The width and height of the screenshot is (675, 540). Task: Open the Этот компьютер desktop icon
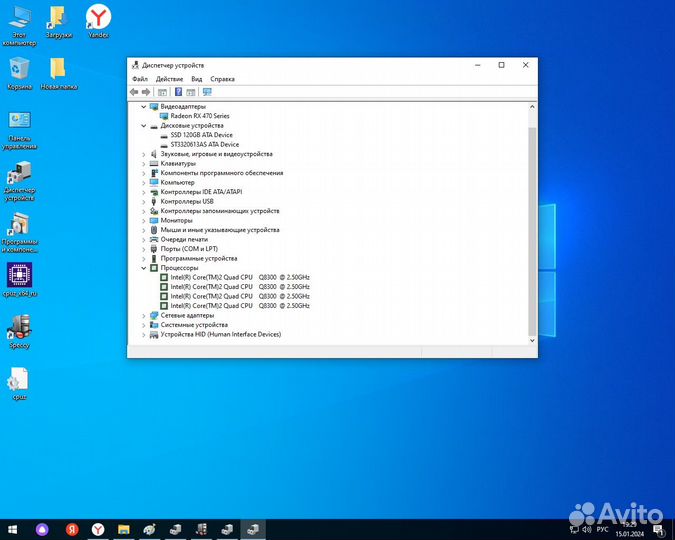coord(19,26)
